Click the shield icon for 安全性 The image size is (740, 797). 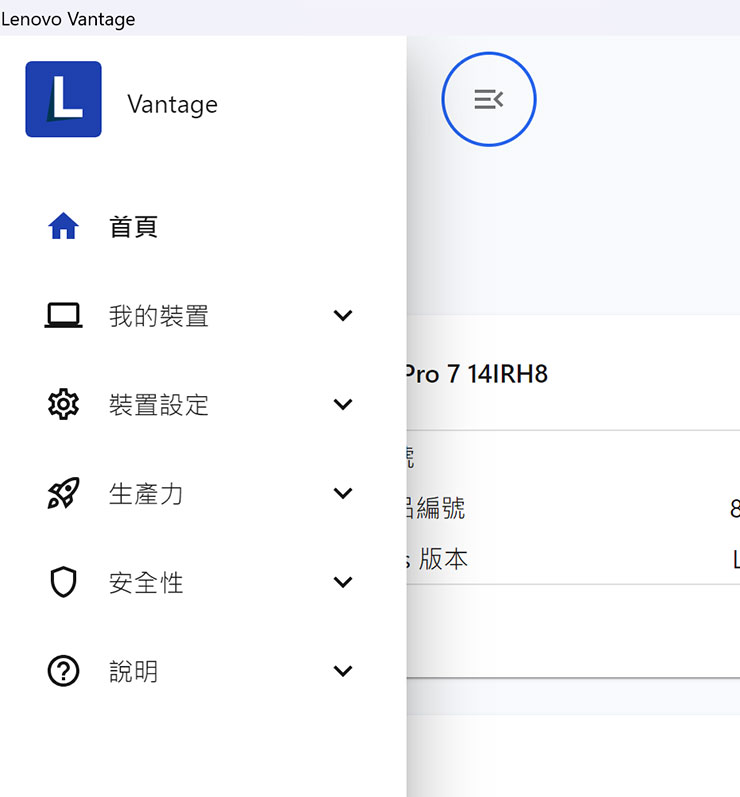tap(64, 582)
